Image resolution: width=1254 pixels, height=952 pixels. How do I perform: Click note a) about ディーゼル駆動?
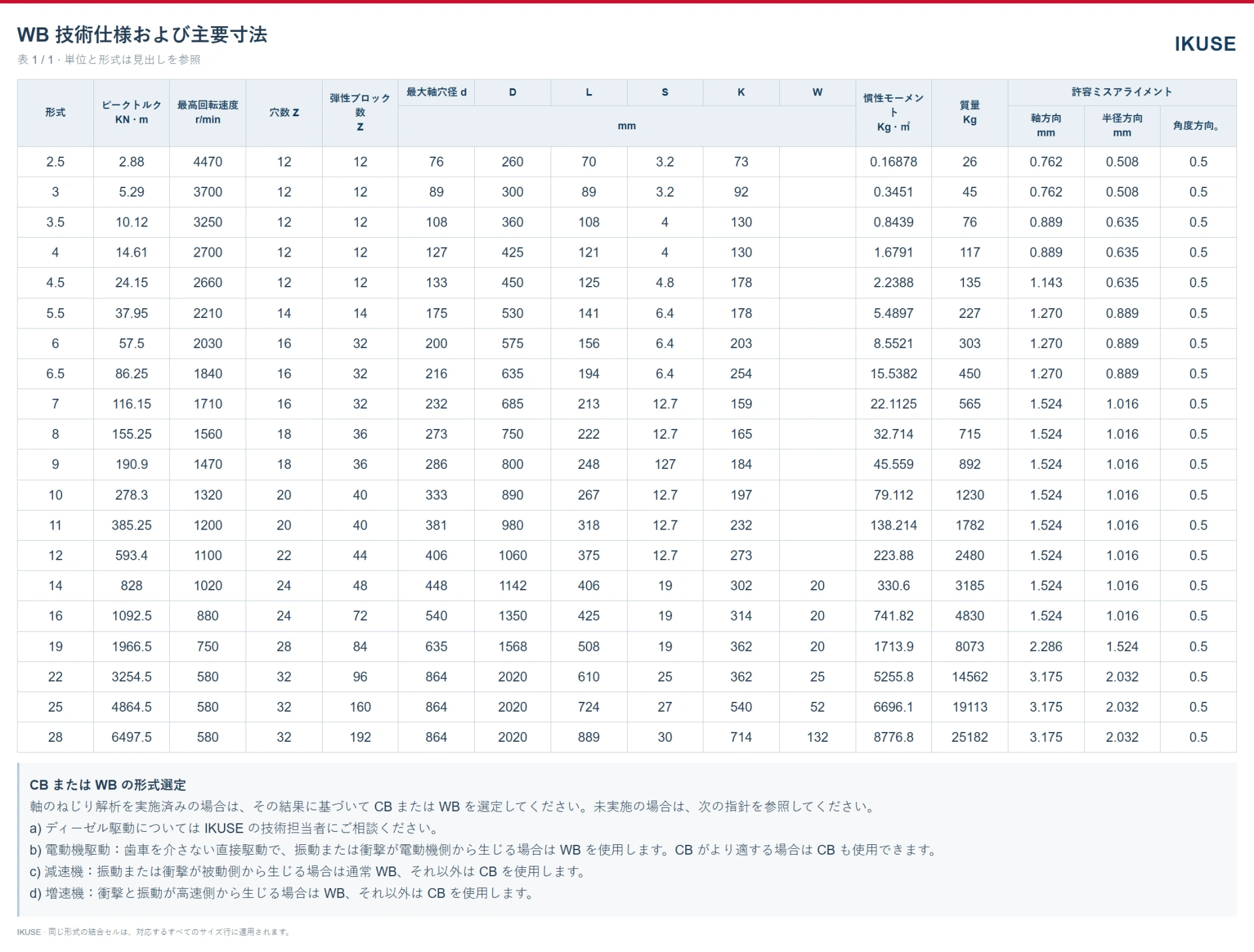[x=235, y=828]
